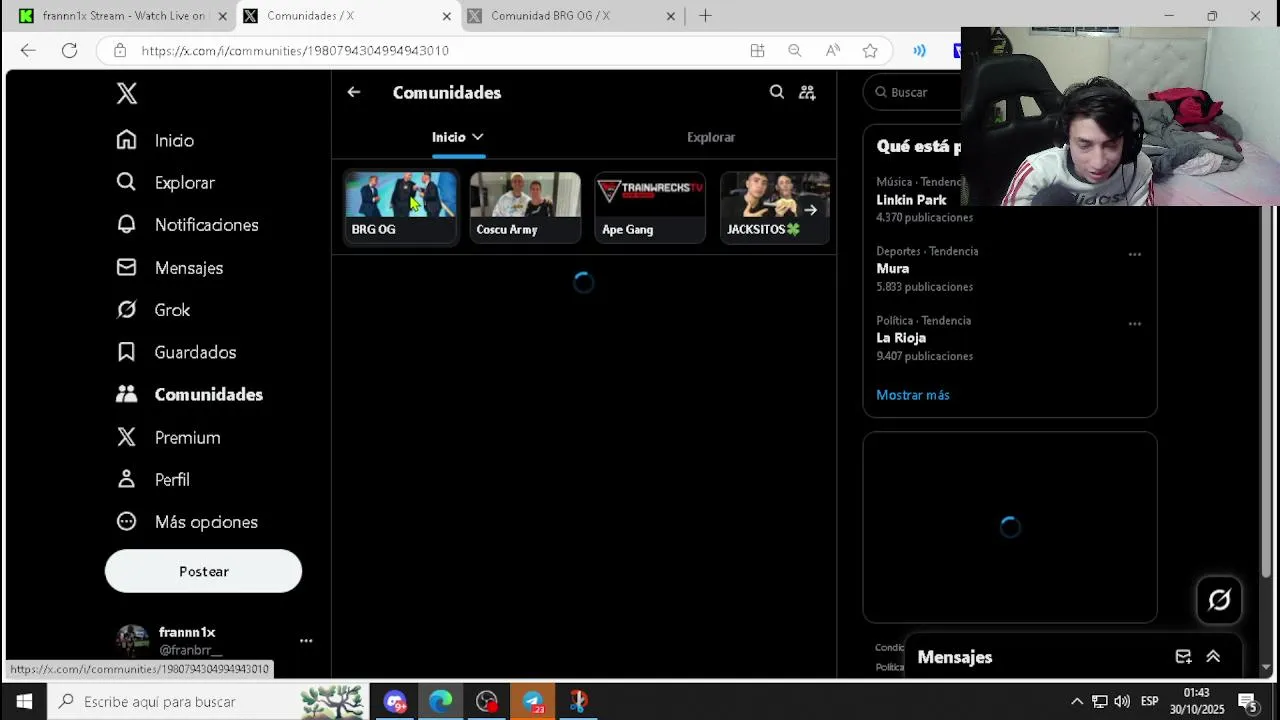This screenshot has height=720, width=1280.
Task: Open the floating Grok button
Action: 1219,600
